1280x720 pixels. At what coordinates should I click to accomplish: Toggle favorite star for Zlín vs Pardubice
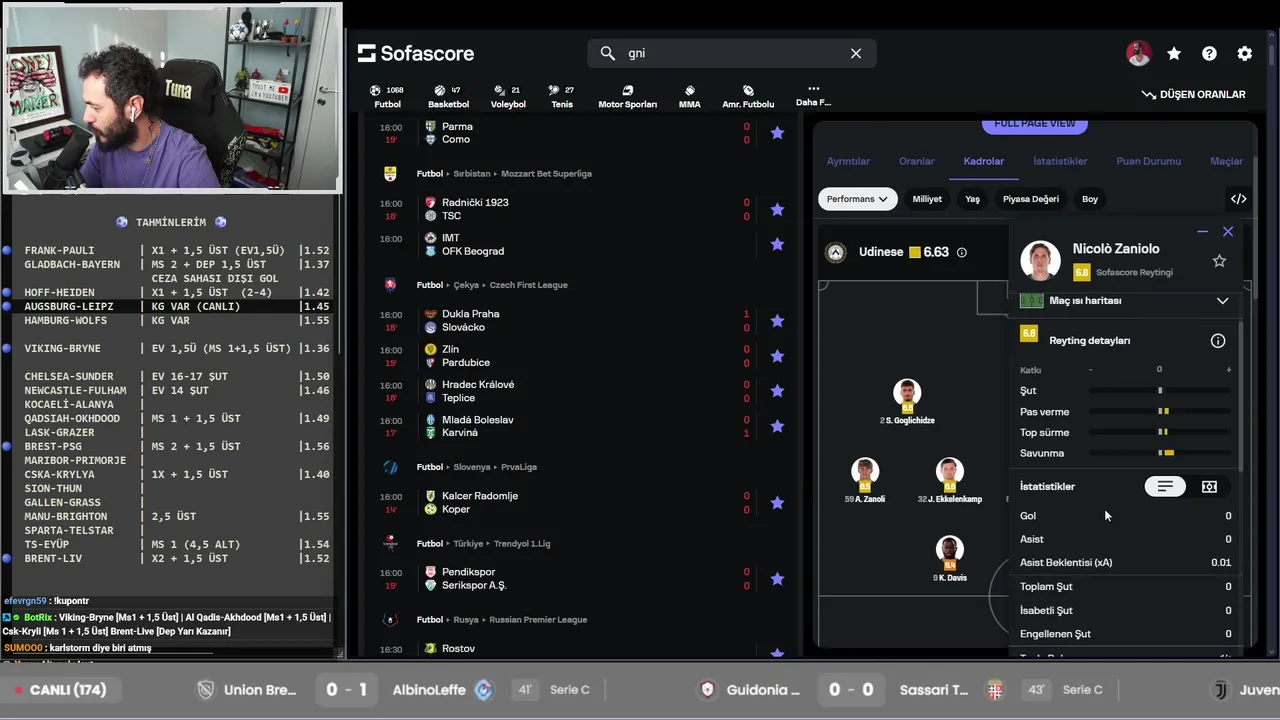[x=777, y=356]
